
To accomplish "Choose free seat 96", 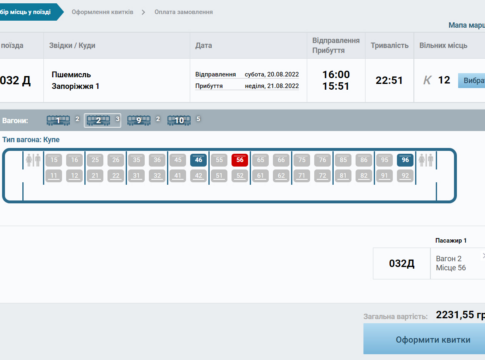I will pos(405,160).
